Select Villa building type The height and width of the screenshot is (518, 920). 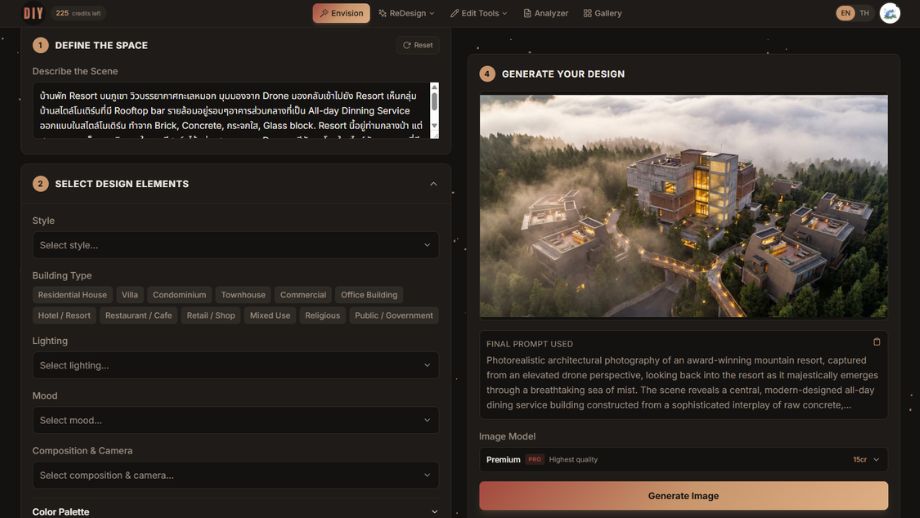pos(130,294)
